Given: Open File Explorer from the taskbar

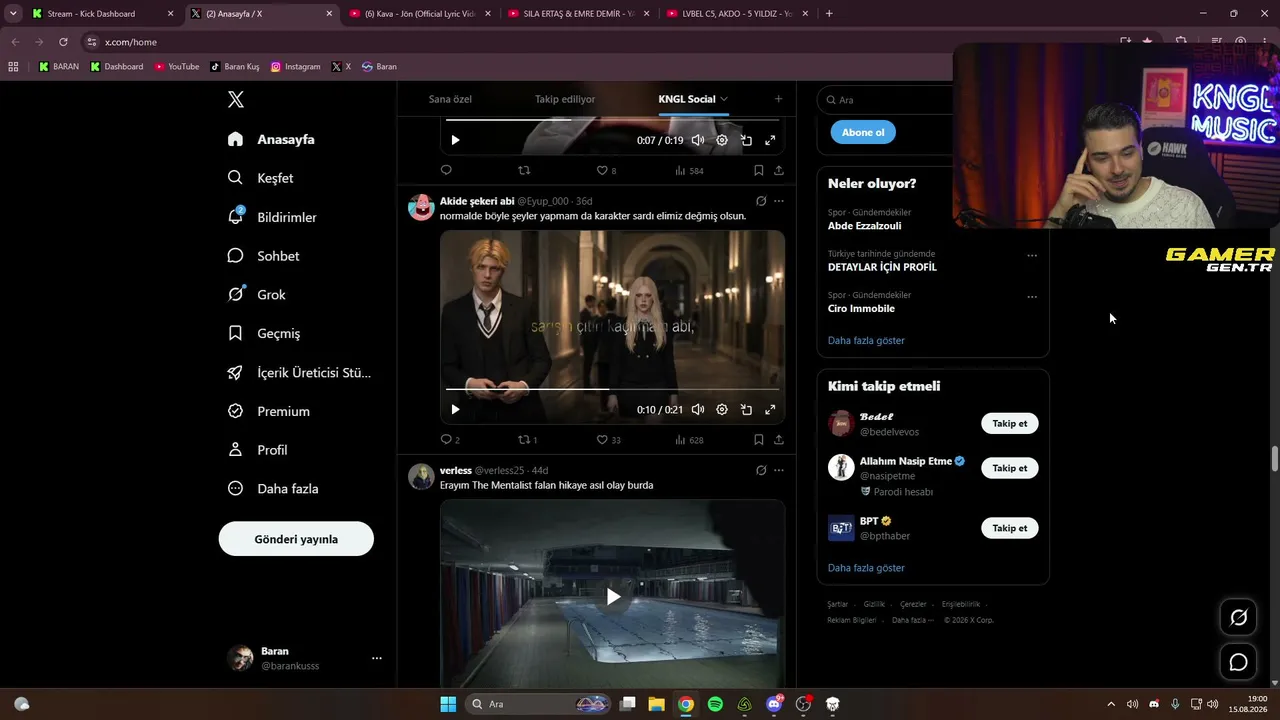Looking at the screenshot, I should click(656, 704).
